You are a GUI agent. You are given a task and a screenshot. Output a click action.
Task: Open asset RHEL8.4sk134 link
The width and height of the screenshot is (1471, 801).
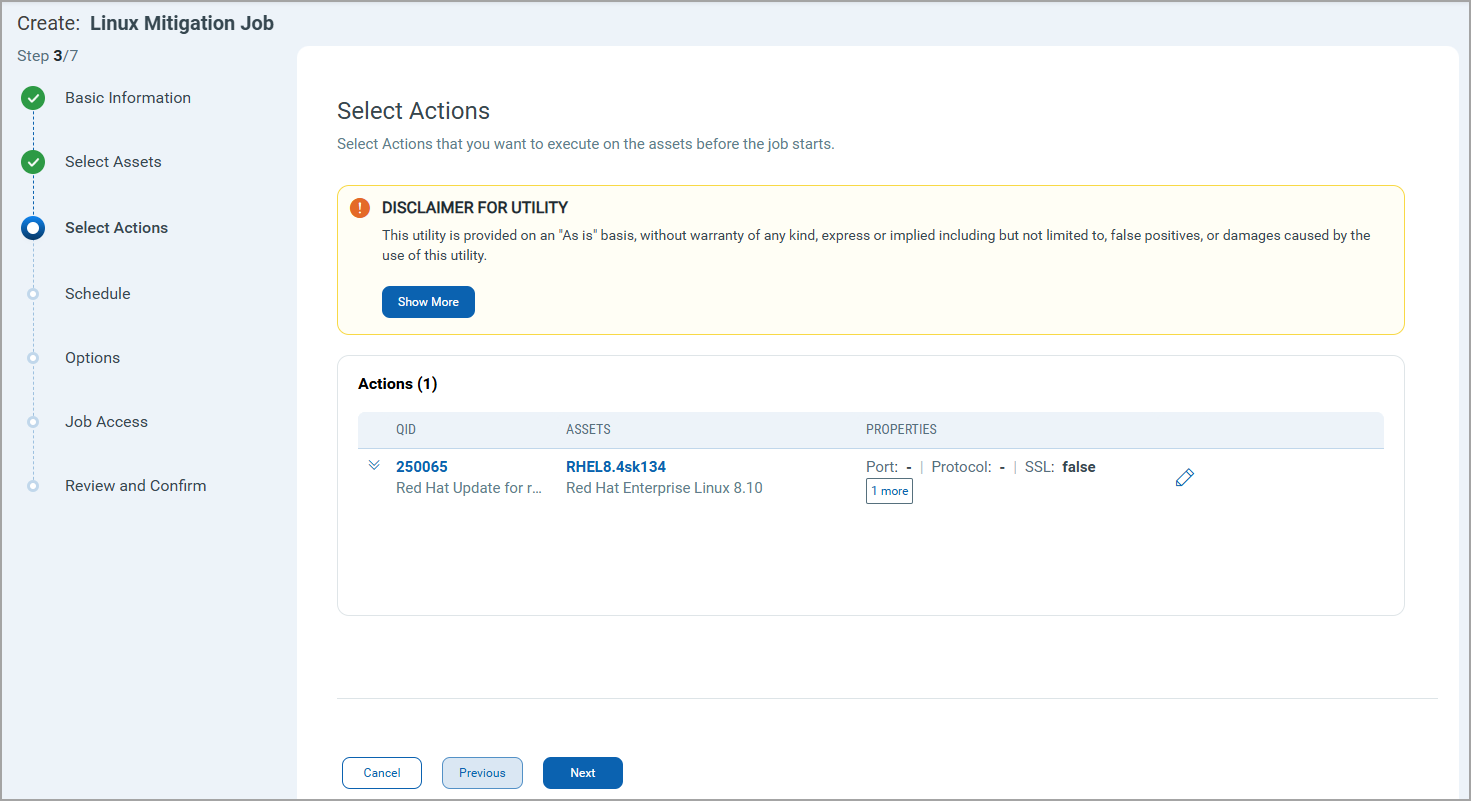click(x=616, y=467)
